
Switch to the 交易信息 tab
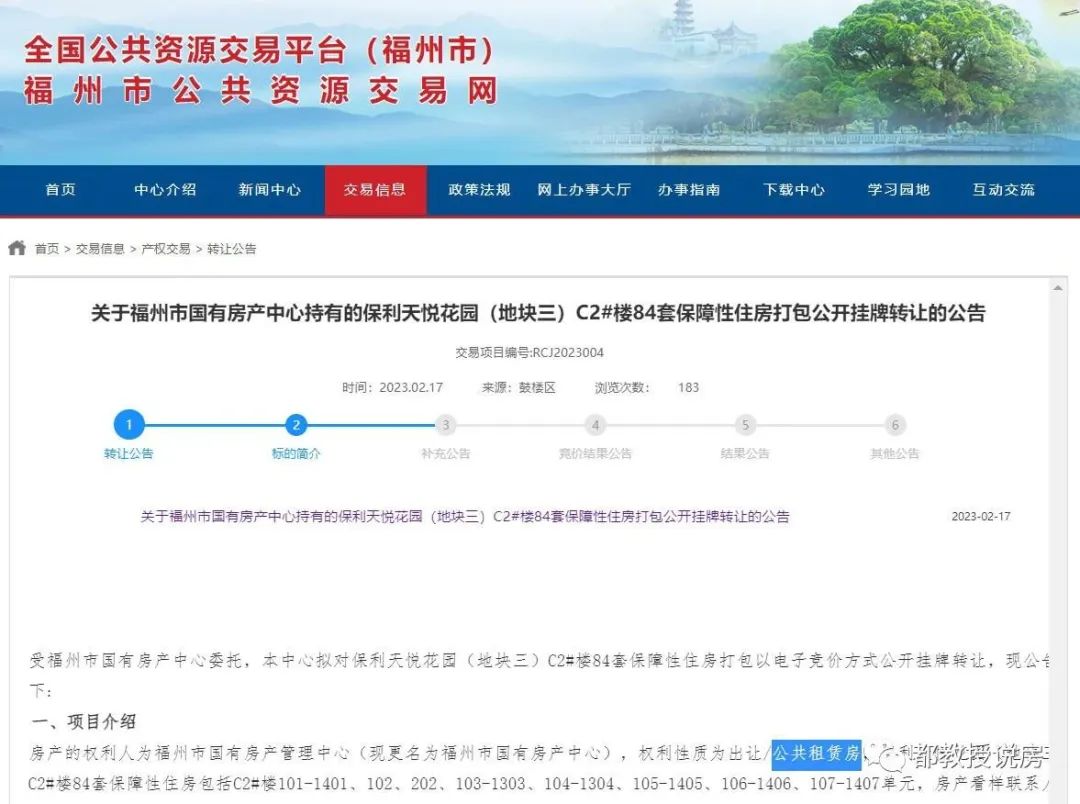tap(375, 190)
